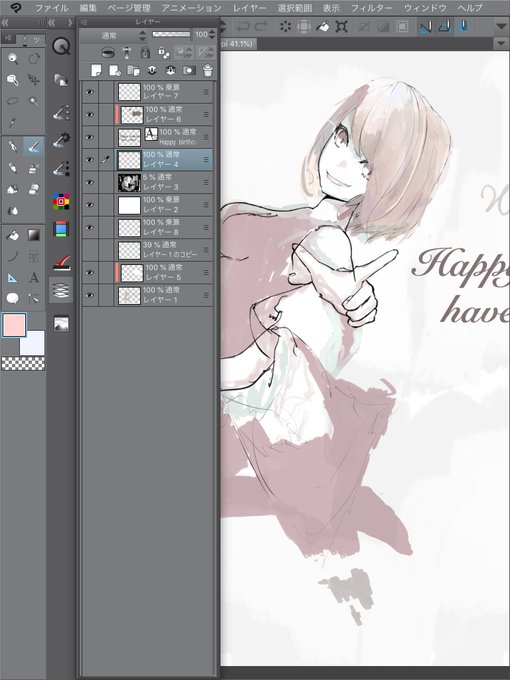Select the Airbrush spray tool

tap(34, 168)
